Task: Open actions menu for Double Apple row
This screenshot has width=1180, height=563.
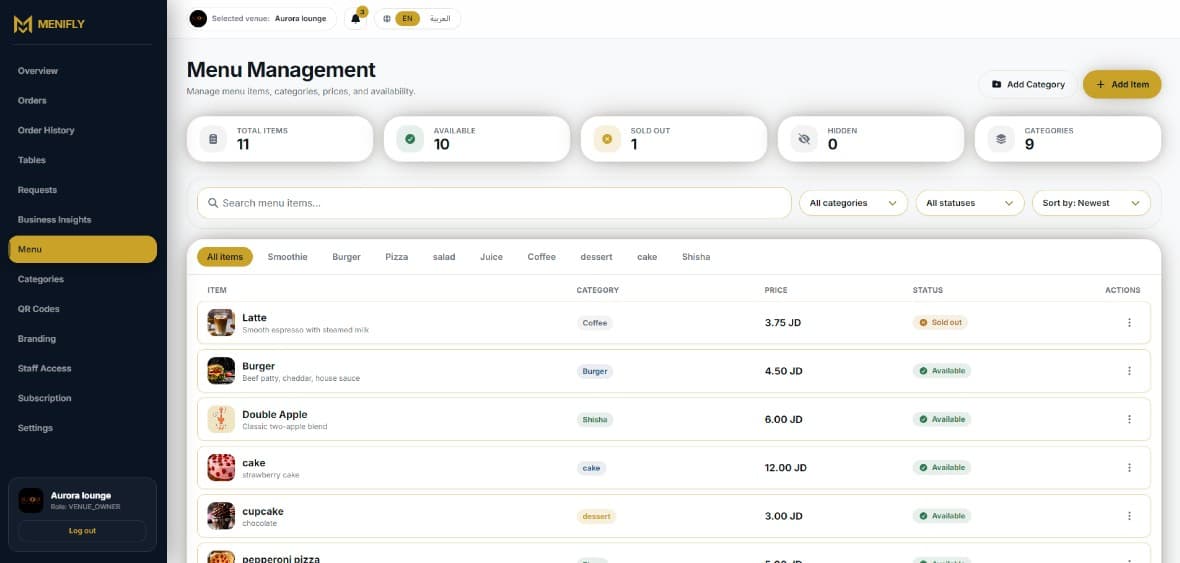Action: tap(1129, 419)
